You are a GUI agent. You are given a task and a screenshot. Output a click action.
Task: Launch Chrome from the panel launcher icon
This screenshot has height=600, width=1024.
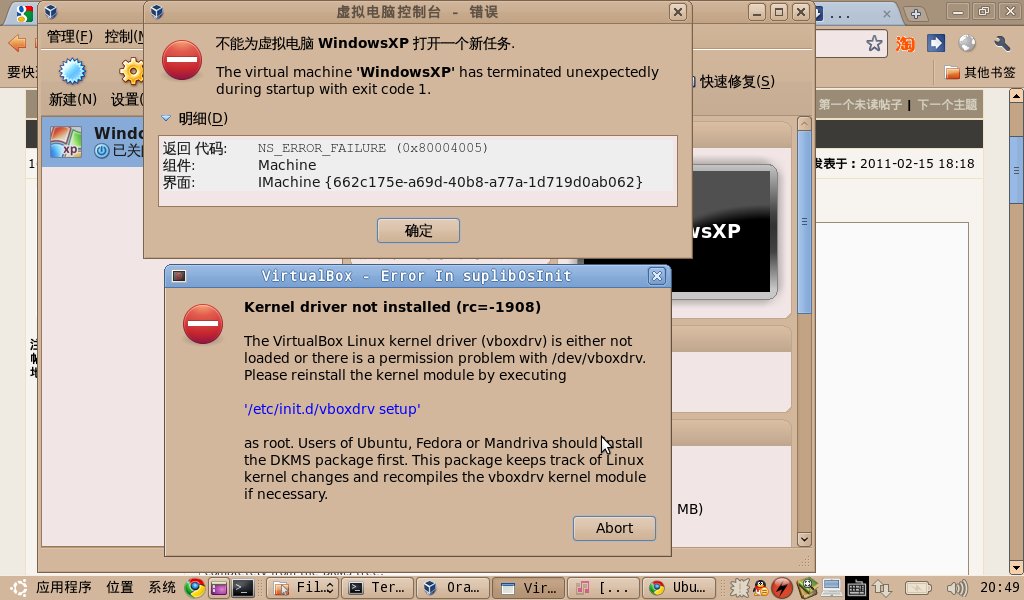point(194,588)
